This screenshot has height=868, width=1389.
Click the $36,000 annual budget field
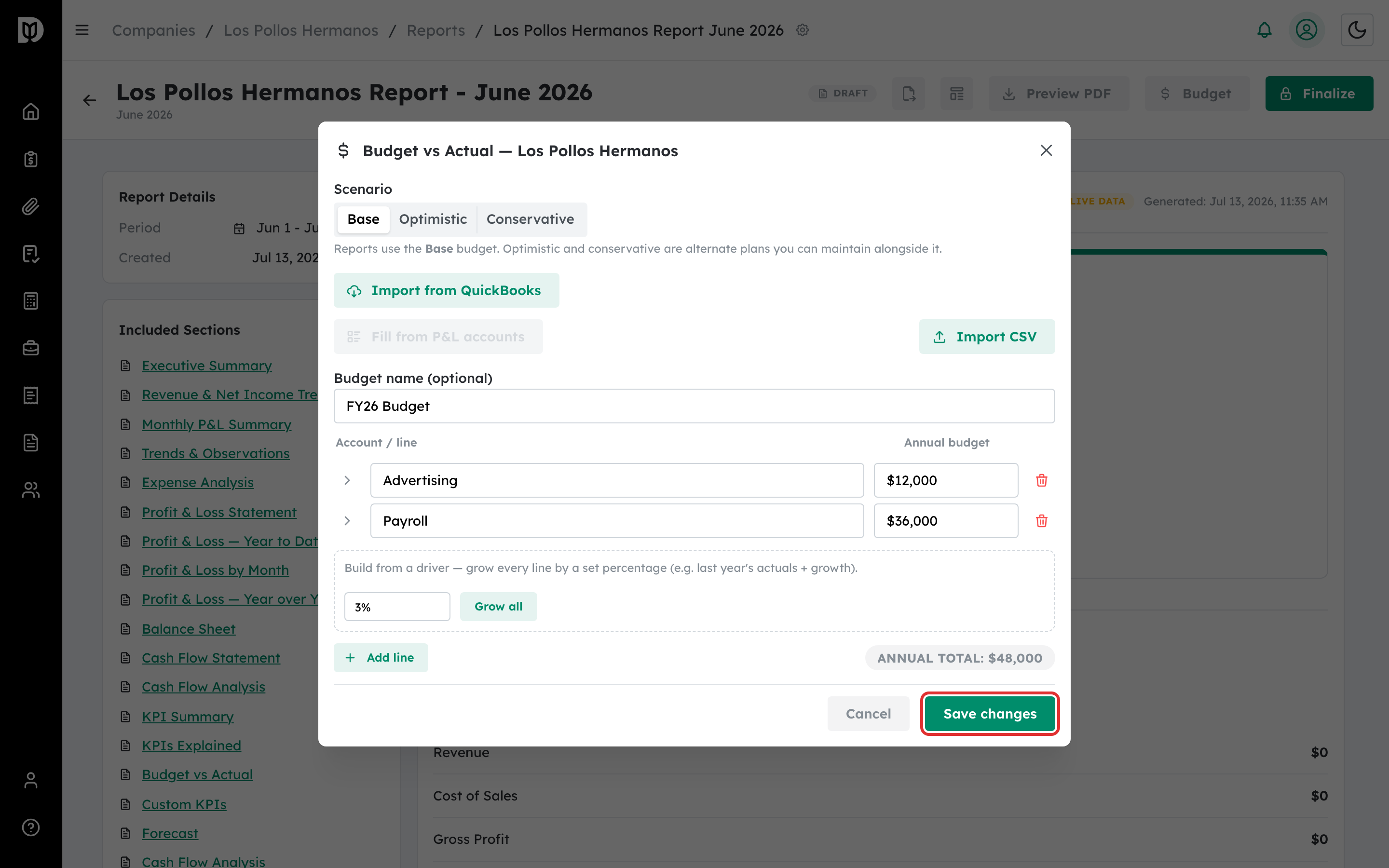pos(946,521)
